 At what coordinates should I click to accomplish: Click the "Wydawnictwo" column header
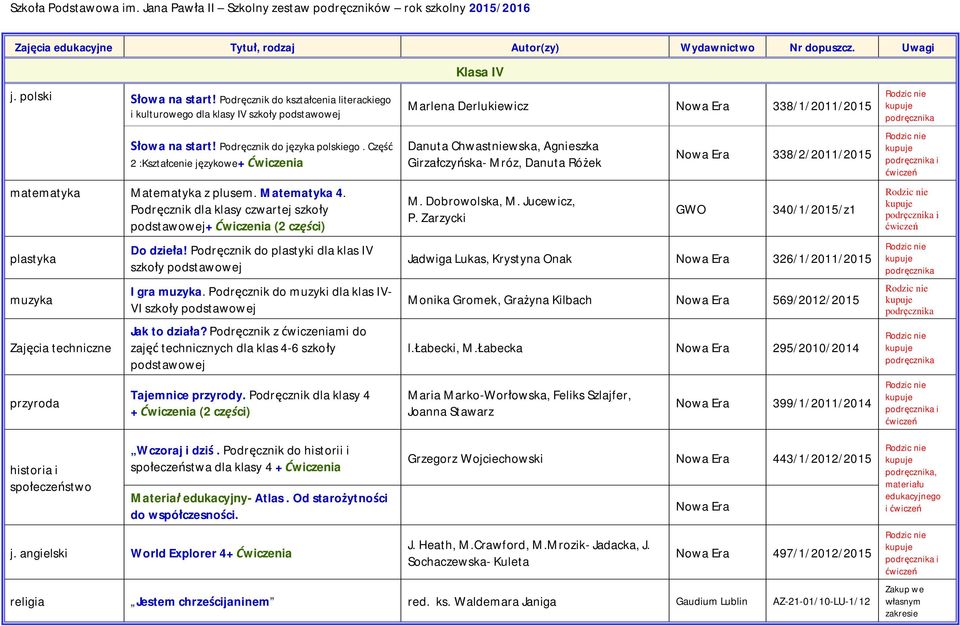717,48
